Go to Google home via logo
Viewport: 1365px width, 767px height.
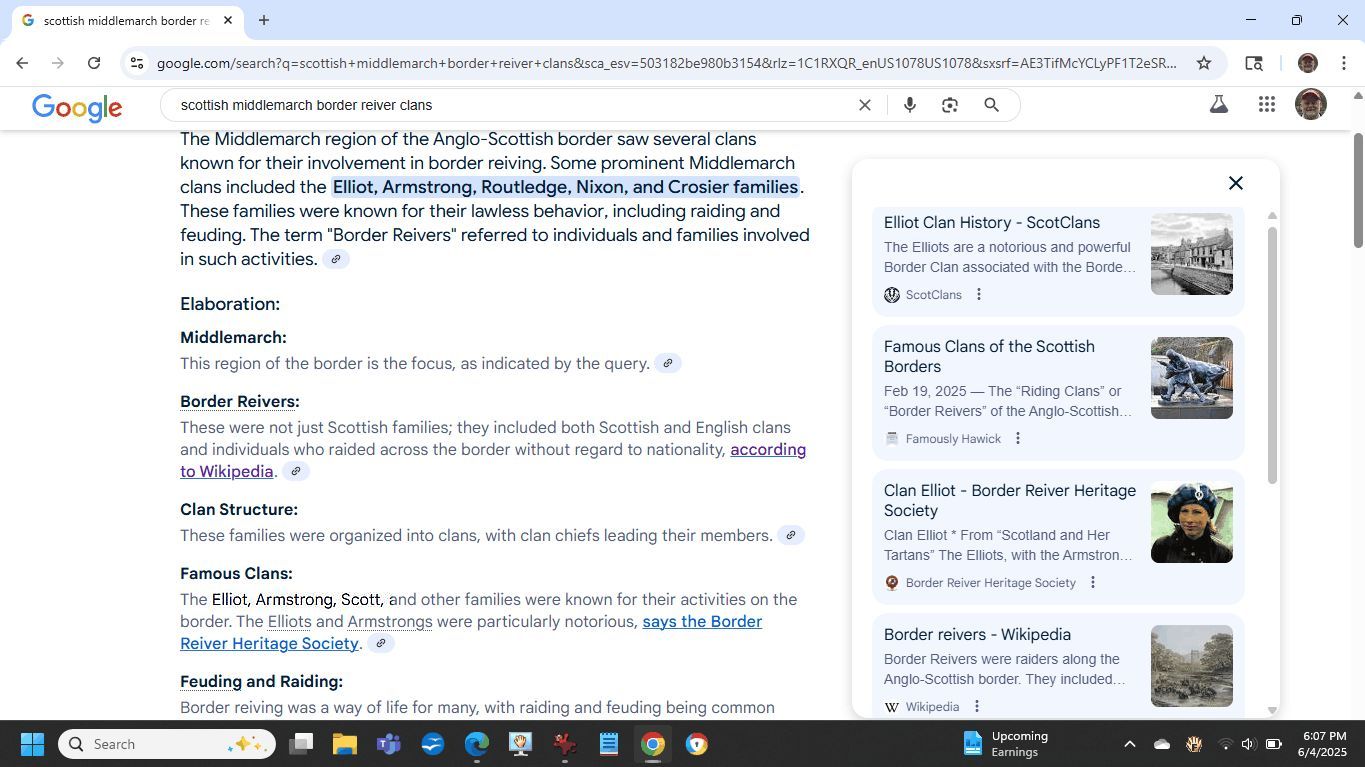77,107
